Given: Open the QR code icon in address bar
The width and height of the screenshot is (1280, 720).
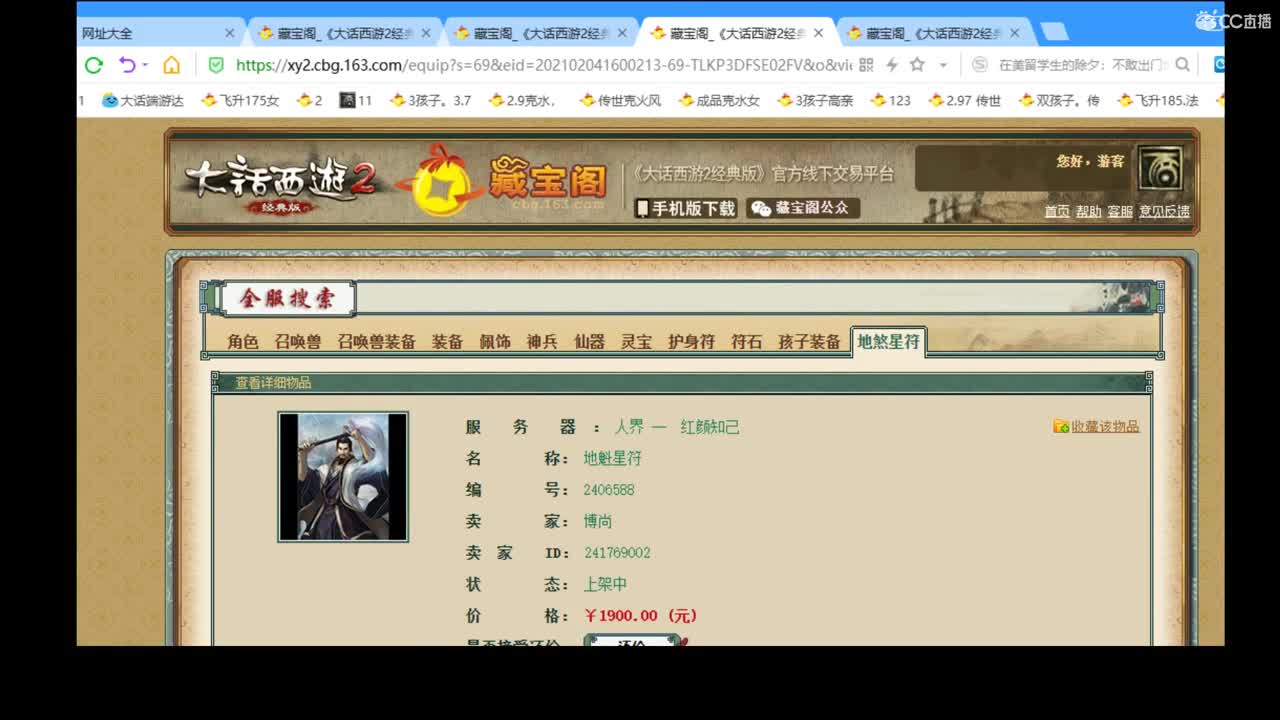Looking at the screenshot, I should coord(866,65).
